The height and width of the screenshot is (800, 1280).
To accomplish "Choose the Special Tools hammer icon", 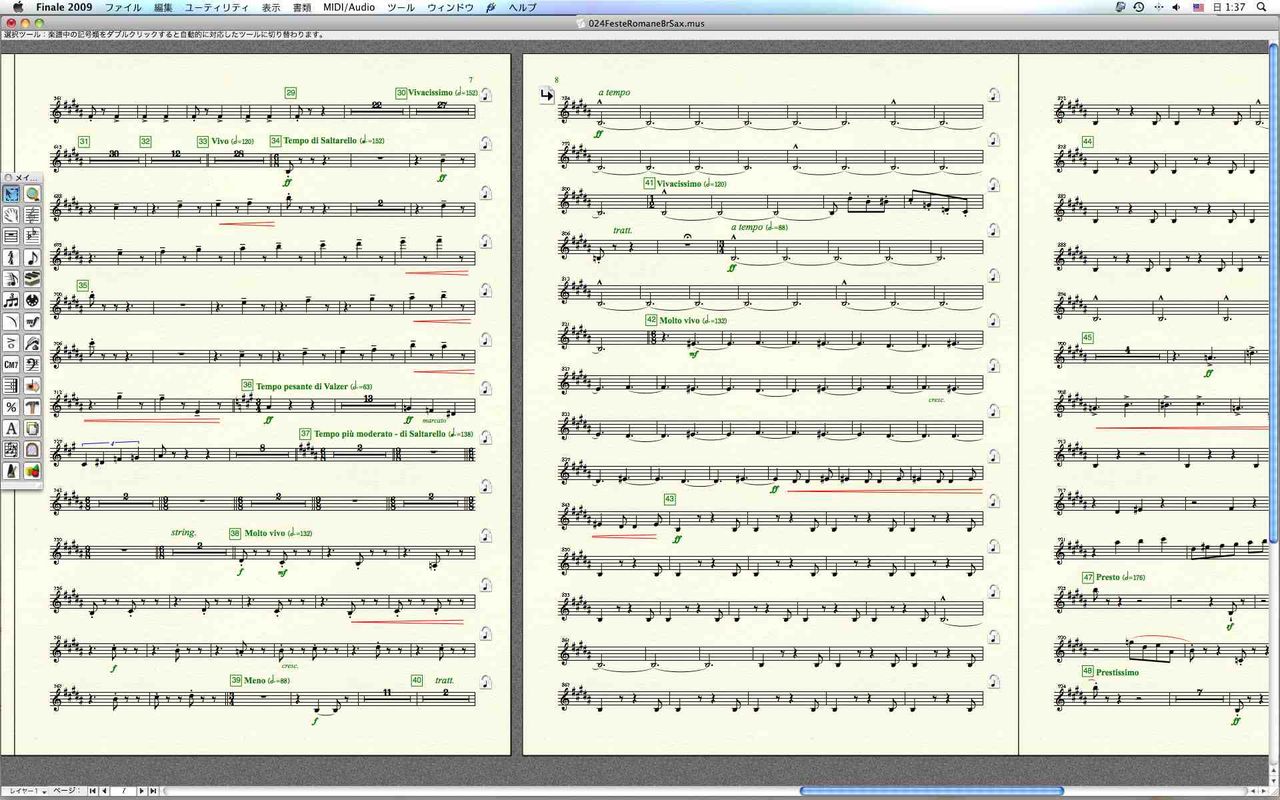I will click(33, 408).
